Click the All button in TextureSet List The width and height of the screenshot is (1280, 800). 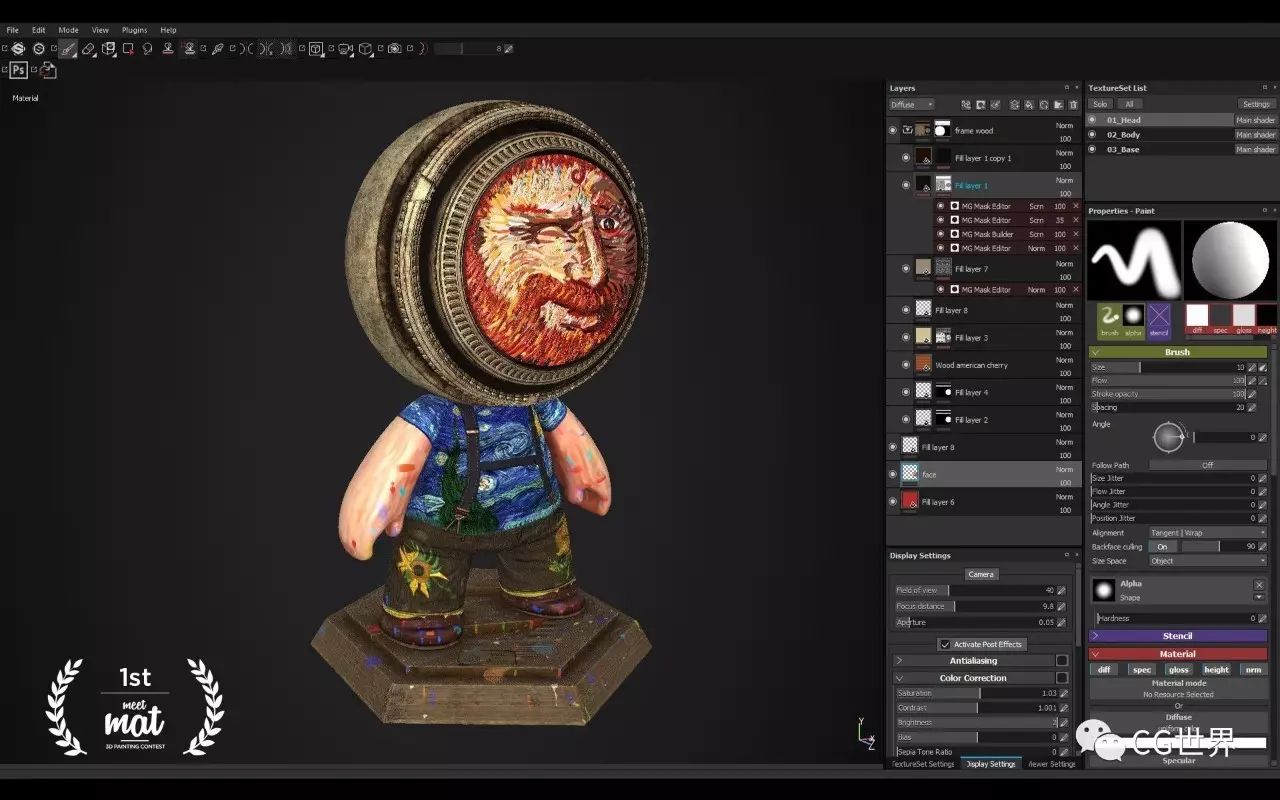click(x=1129, y=104)
